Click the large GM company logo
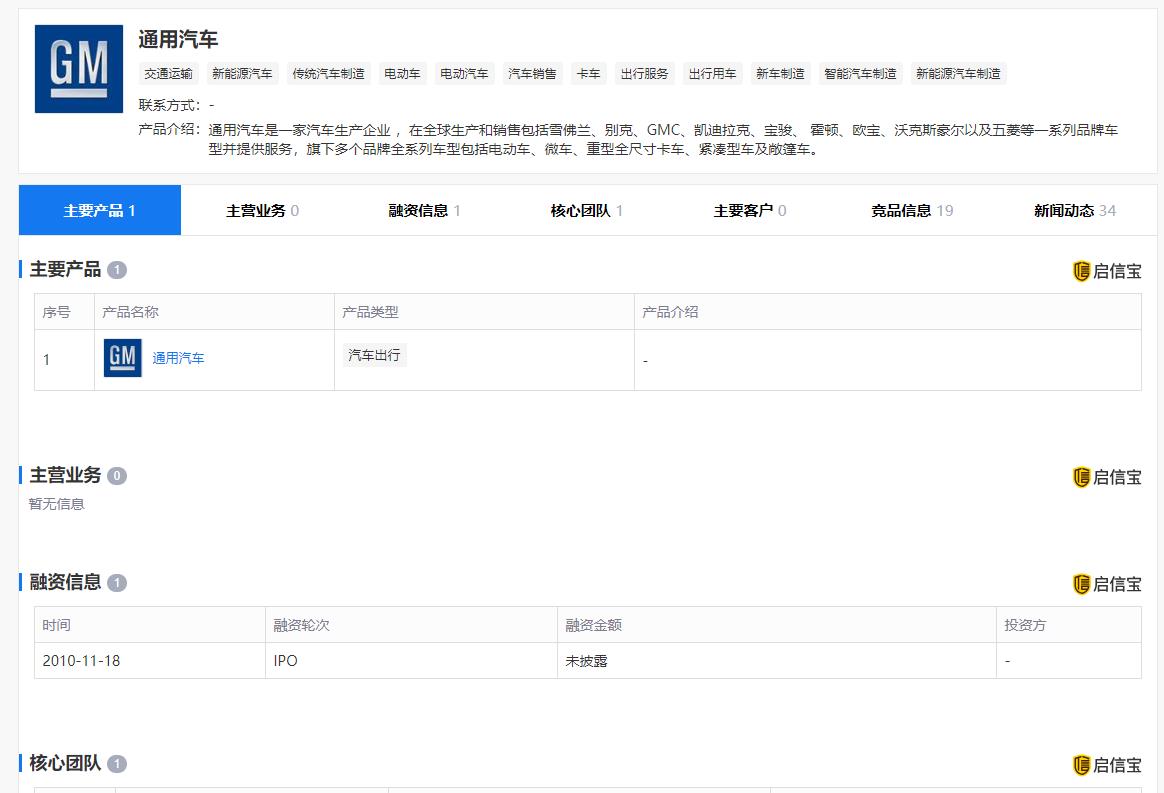Viewport: 1164px width, 793px height. pos(79,69)
